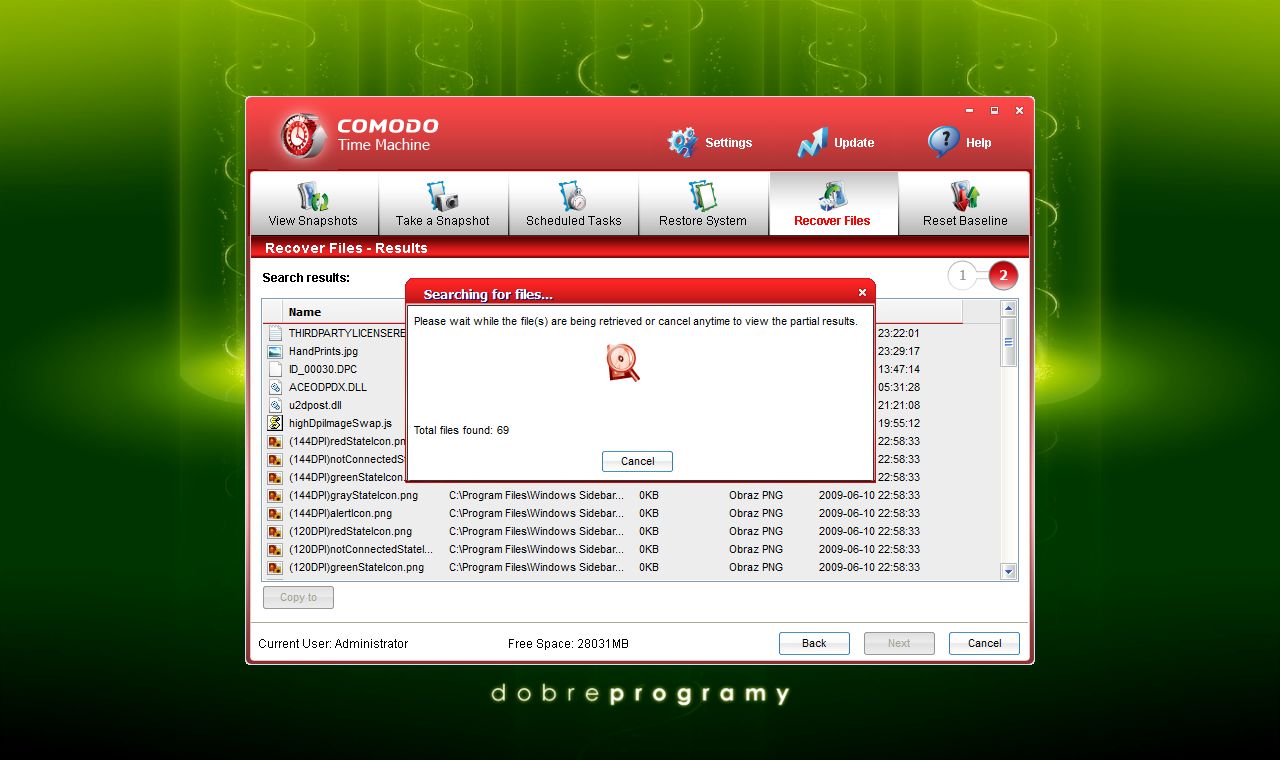Click PNG icon beside (120DPI)greenStateIcon.png
Image resolution: width=1280 pixels, height=760 pixels.
pyautogui.click(x=274, y=567)
